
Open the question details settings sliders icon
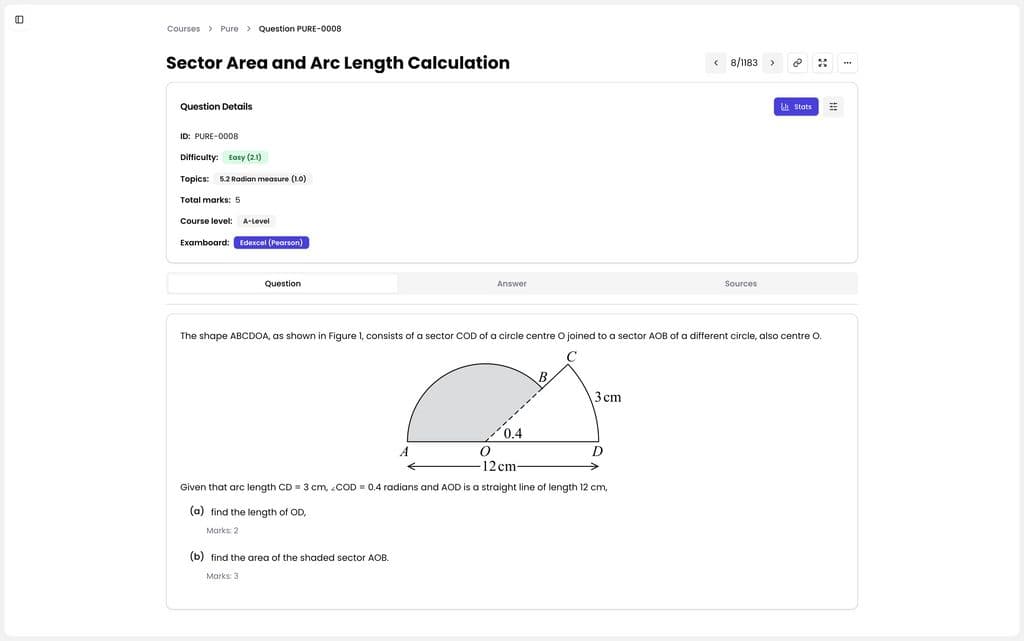click(833, 107)
